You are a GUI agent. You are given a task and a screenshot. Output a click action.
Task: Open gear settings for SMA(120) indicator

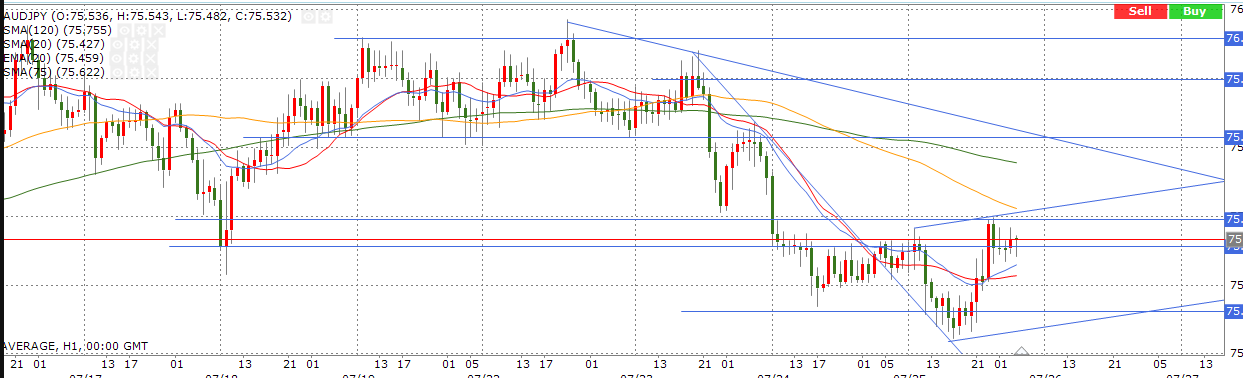coord(141,31)
